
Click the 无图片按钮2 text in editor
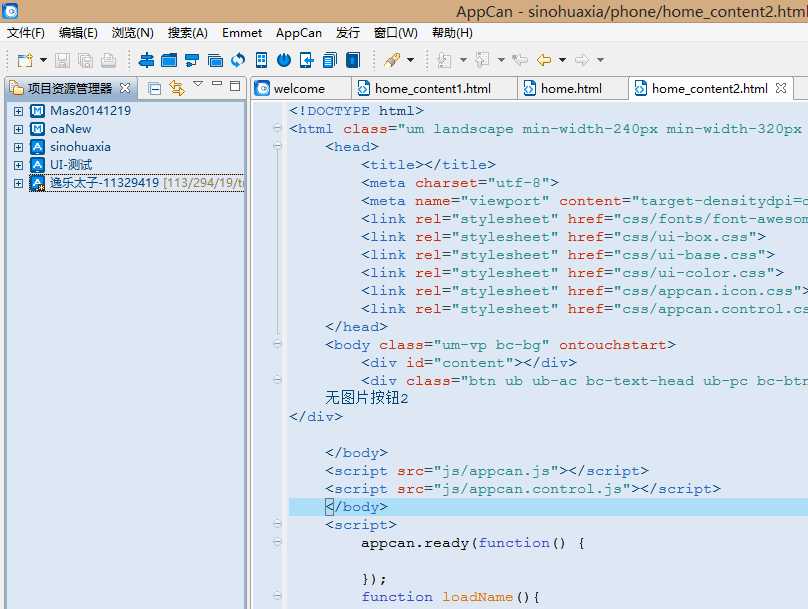click(366, 398)
